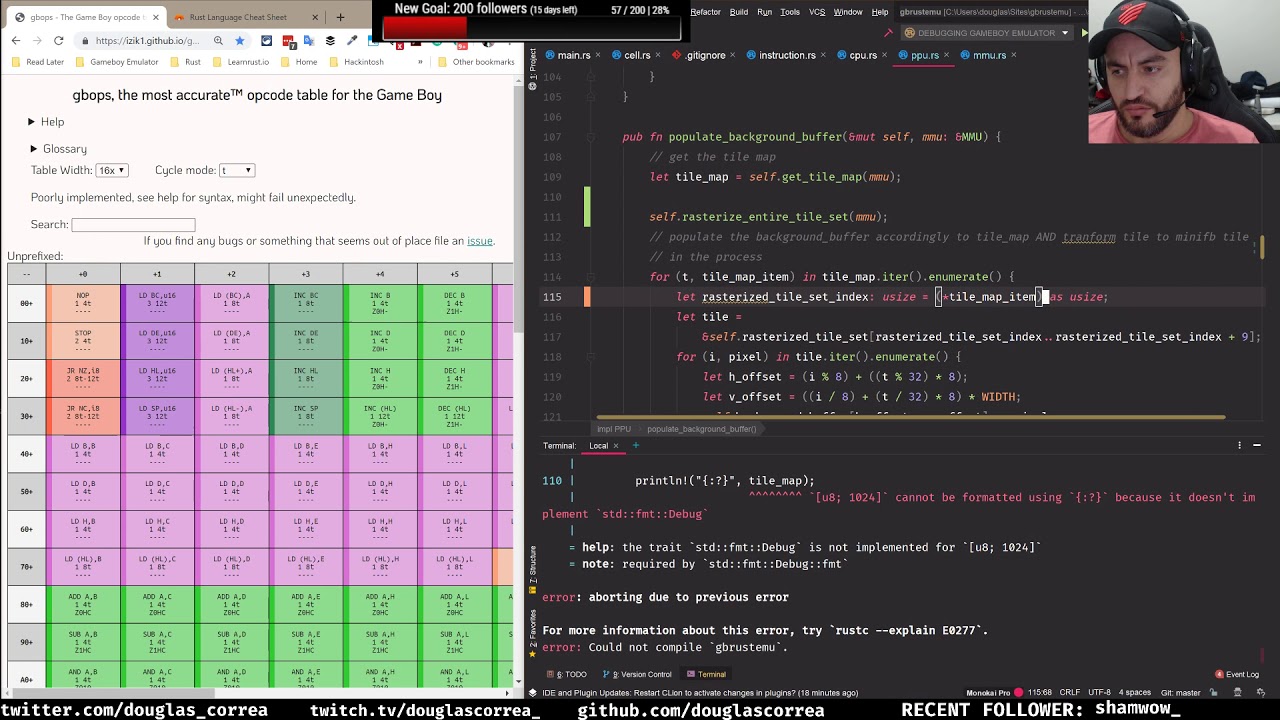Click the STOP opcode cell
This screenshot has width=1280, height=720.
pyautogui.click(x=83, y=341)
